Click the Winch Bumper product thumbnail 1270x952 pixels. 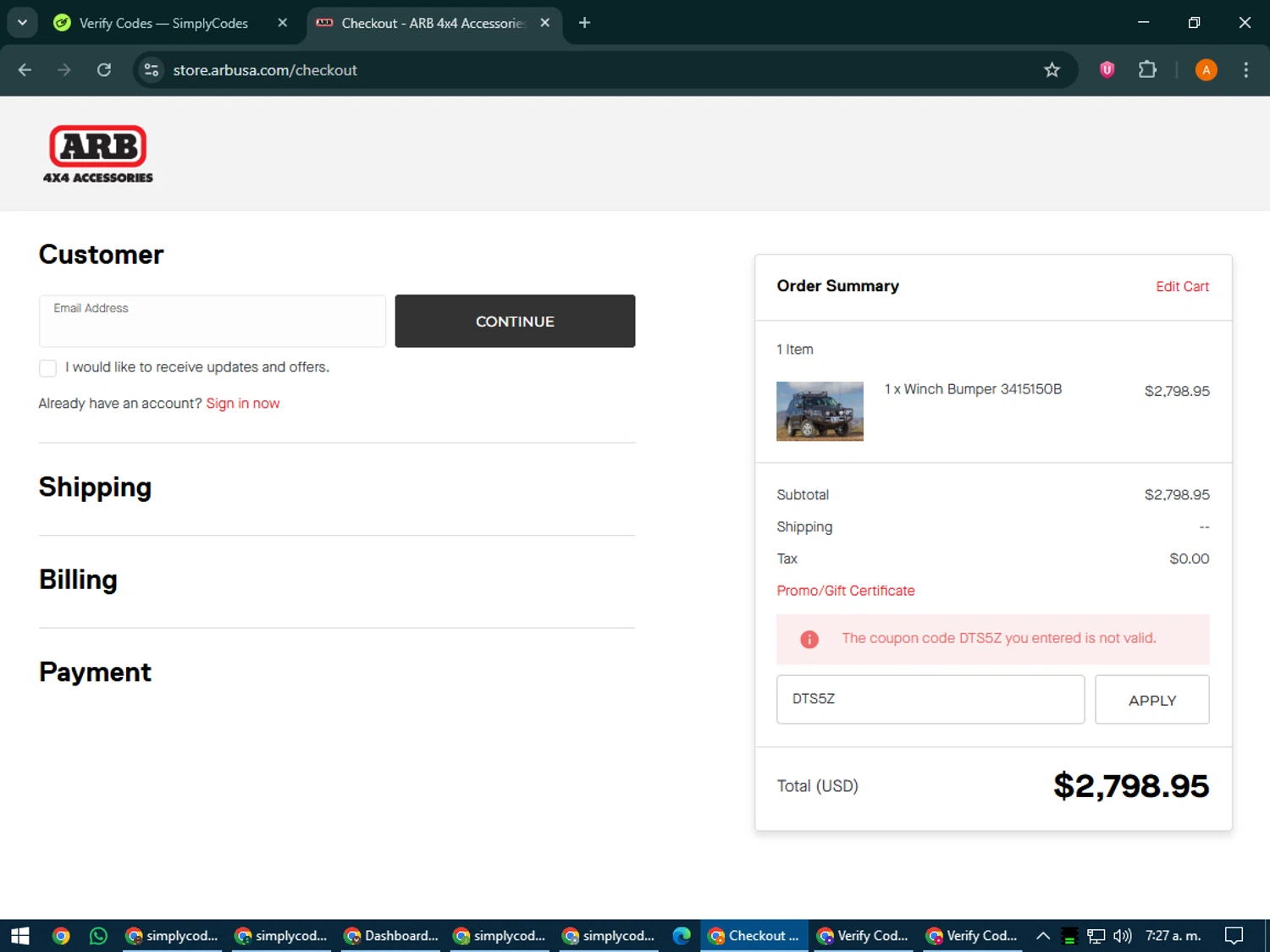point(820,411)
